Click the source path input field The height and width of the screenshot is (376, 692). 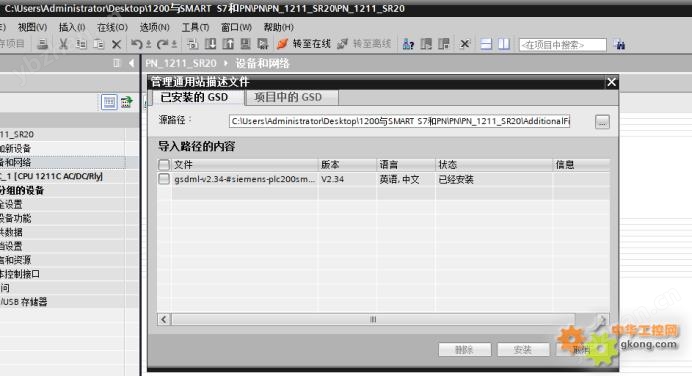(x=399, y=121)
